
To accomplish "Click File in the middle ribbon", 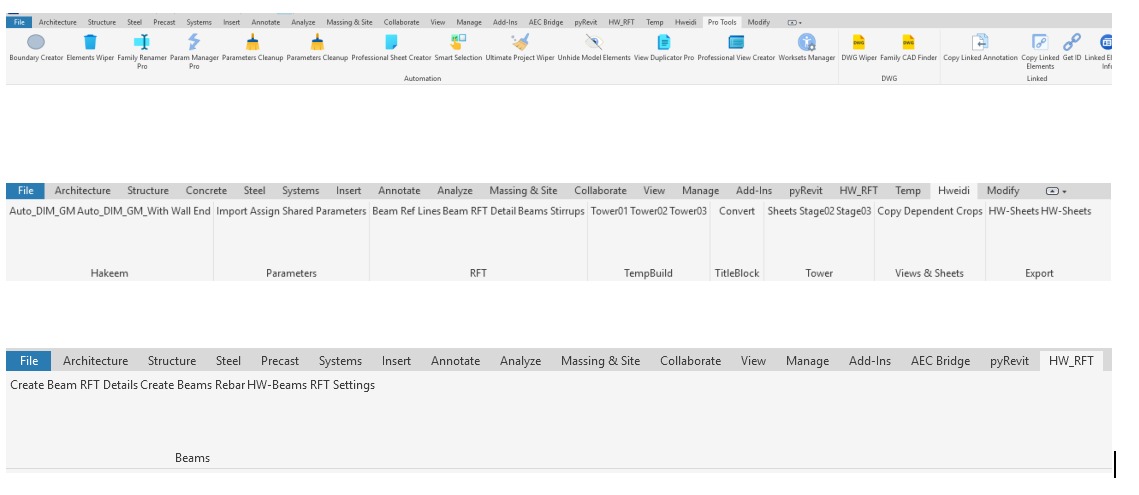I will click(25, 190).
